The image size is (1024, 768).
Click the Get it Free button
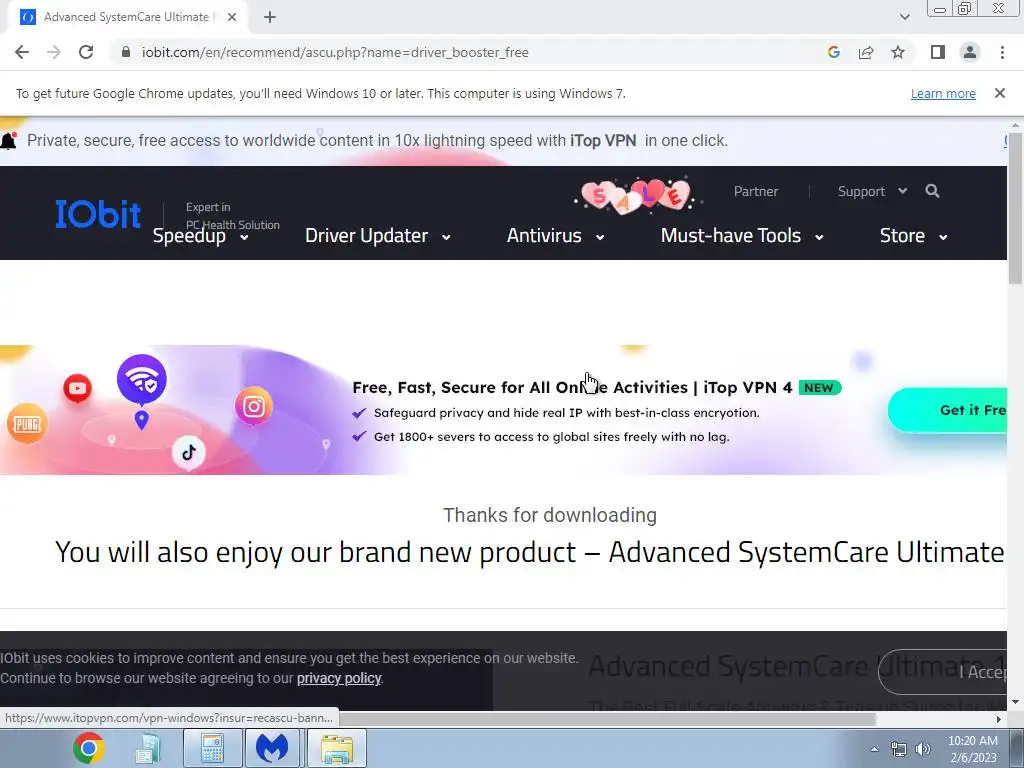pyautogui.click(x=948, y=410)
